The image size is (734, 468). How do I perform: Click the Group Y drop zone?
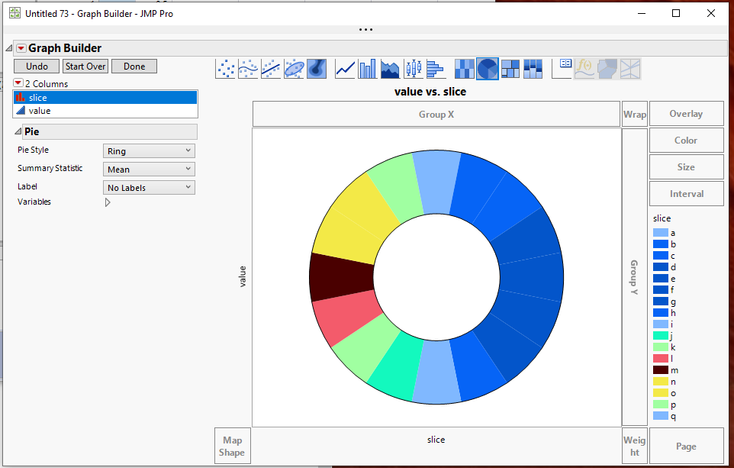pos(635,277)
